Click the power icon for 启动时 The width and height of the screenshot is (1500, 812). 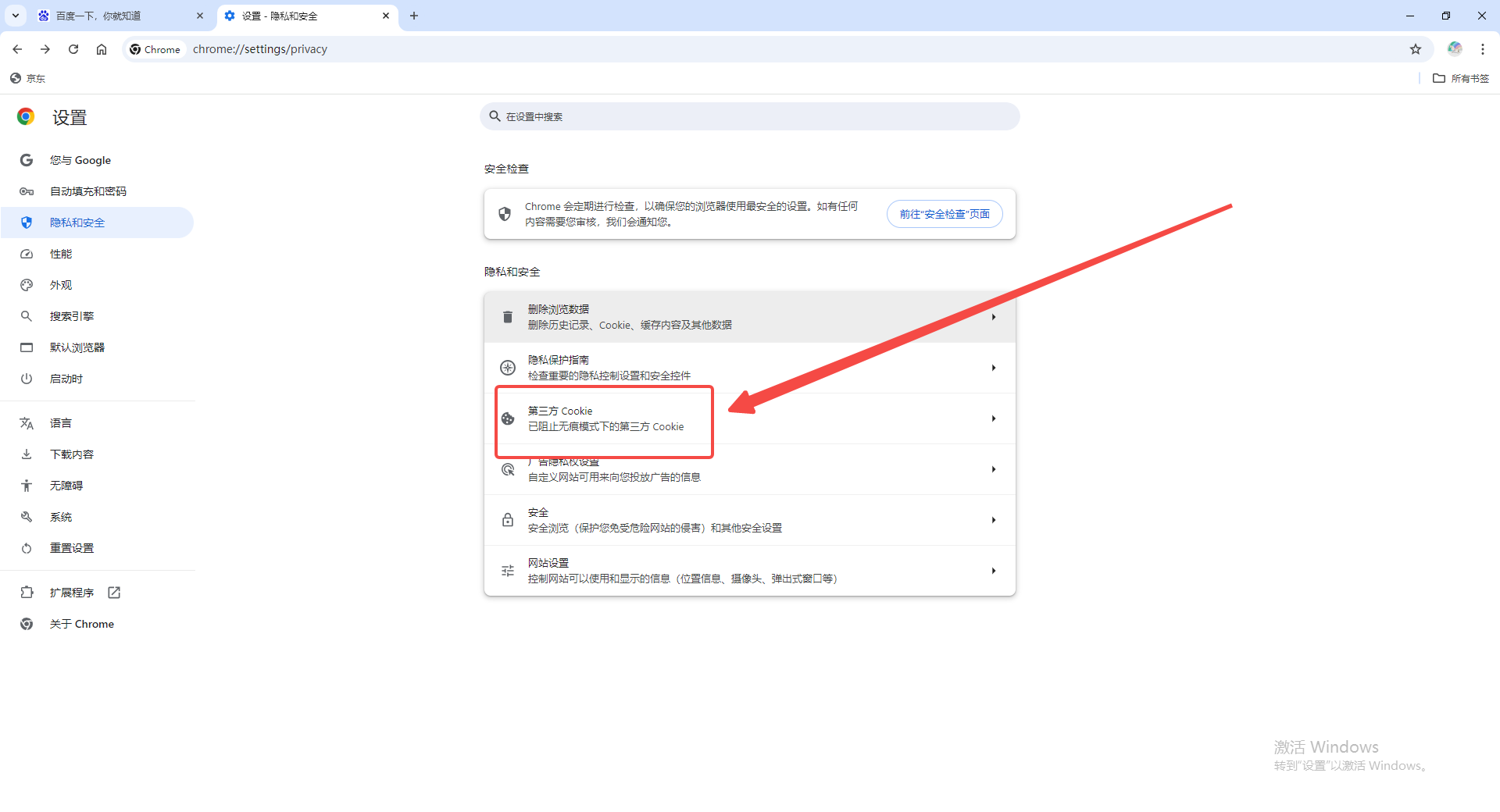[x=27, y=379]
